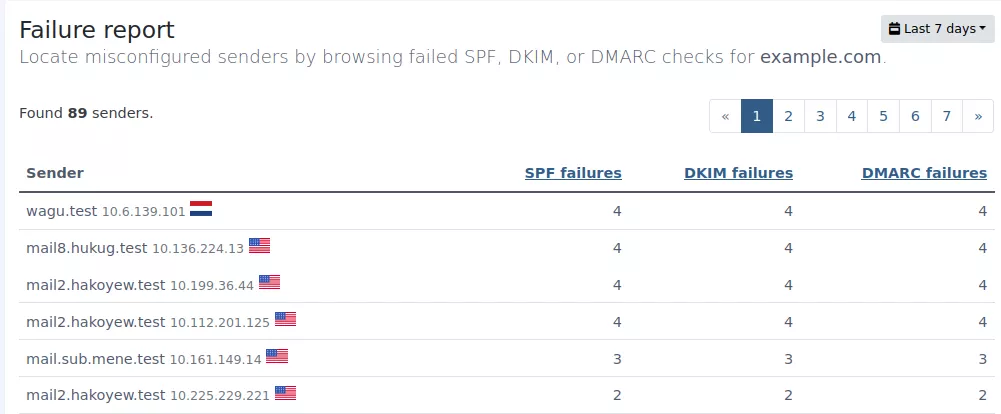The image size is (1001, 414).
Task: Click the Netherlands flag next to wagu.test
Action: coord(200,209)
